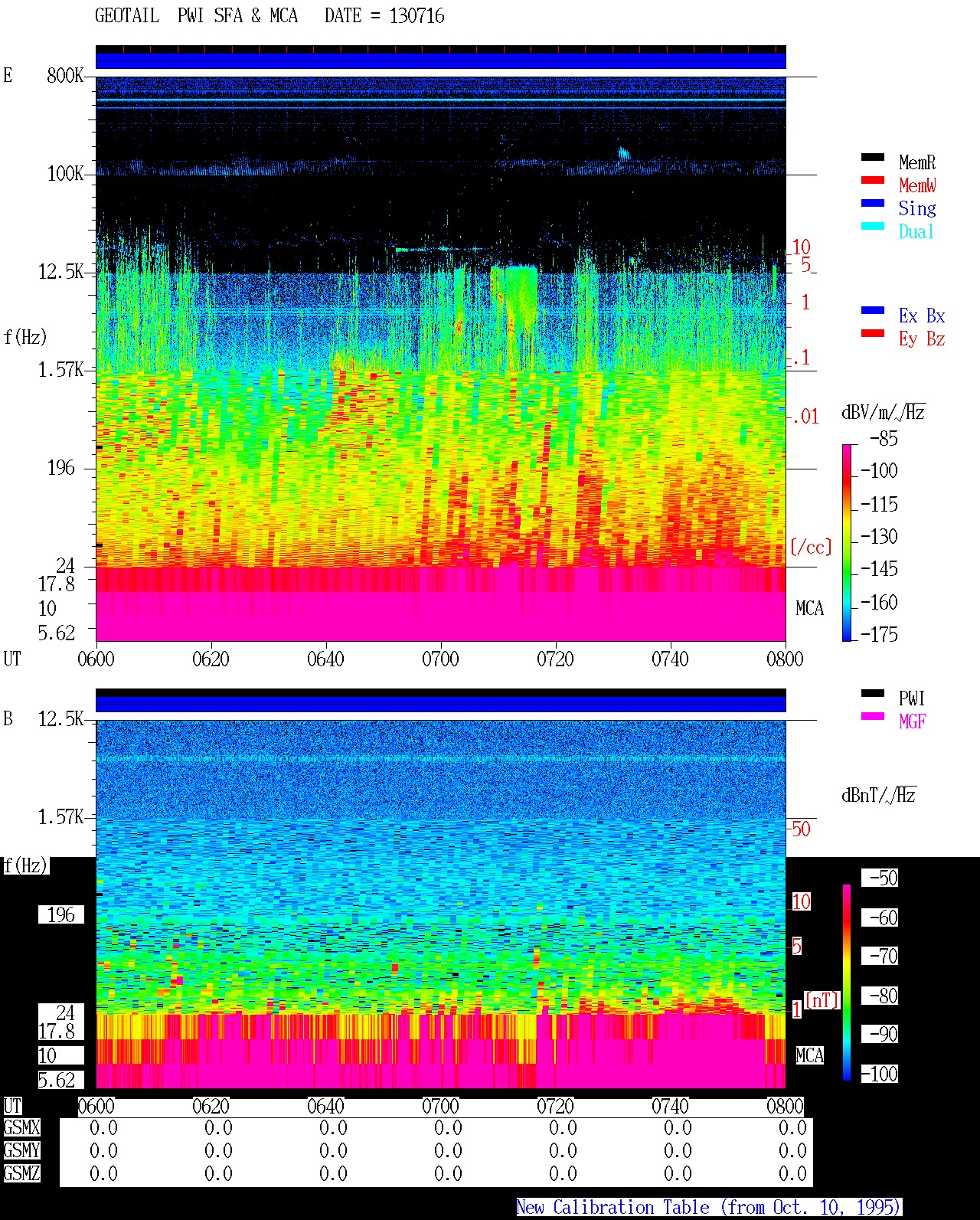Screen dimensions: 980x1220
Task: Click the 800K frequency label on E panel
Action: click(65, 75)
